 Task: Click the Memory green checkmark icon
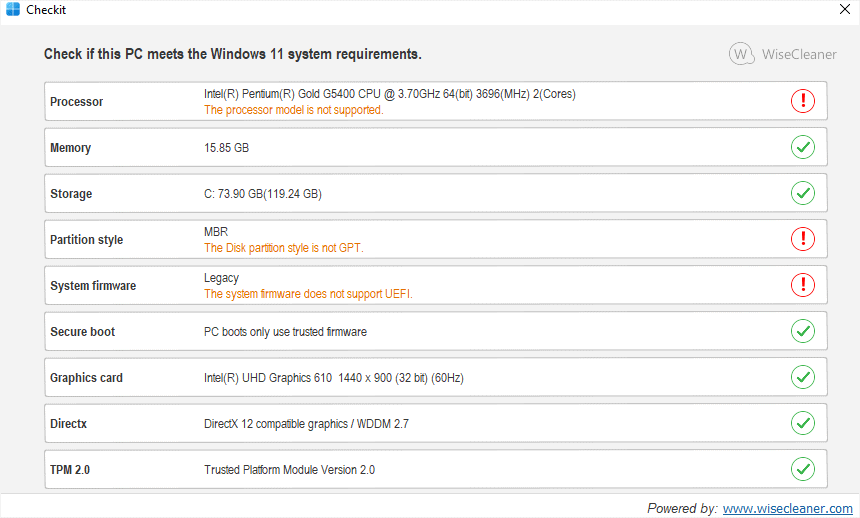803,147
